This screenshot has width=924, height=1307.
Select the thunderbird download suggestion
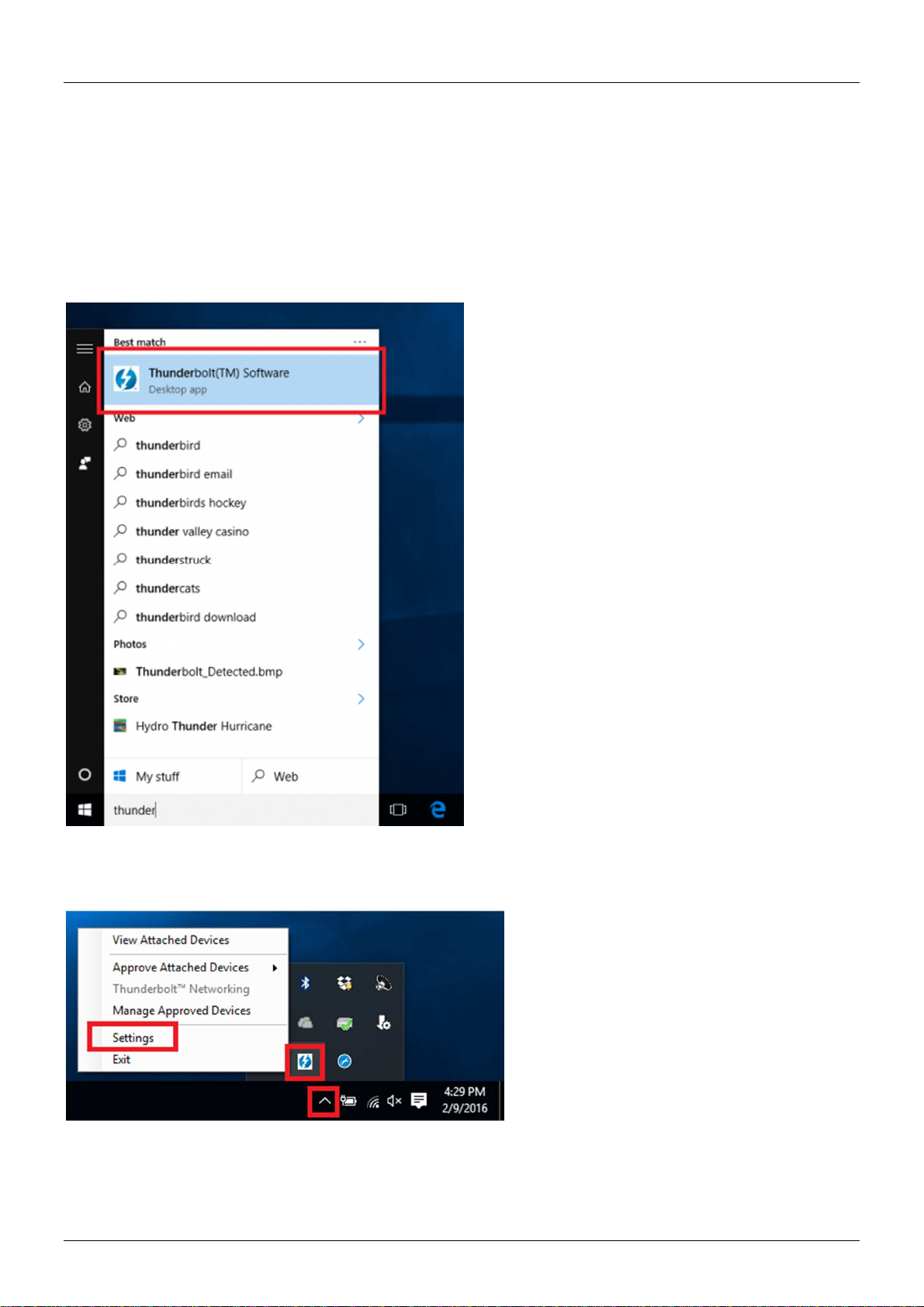(x=241, y=617)
